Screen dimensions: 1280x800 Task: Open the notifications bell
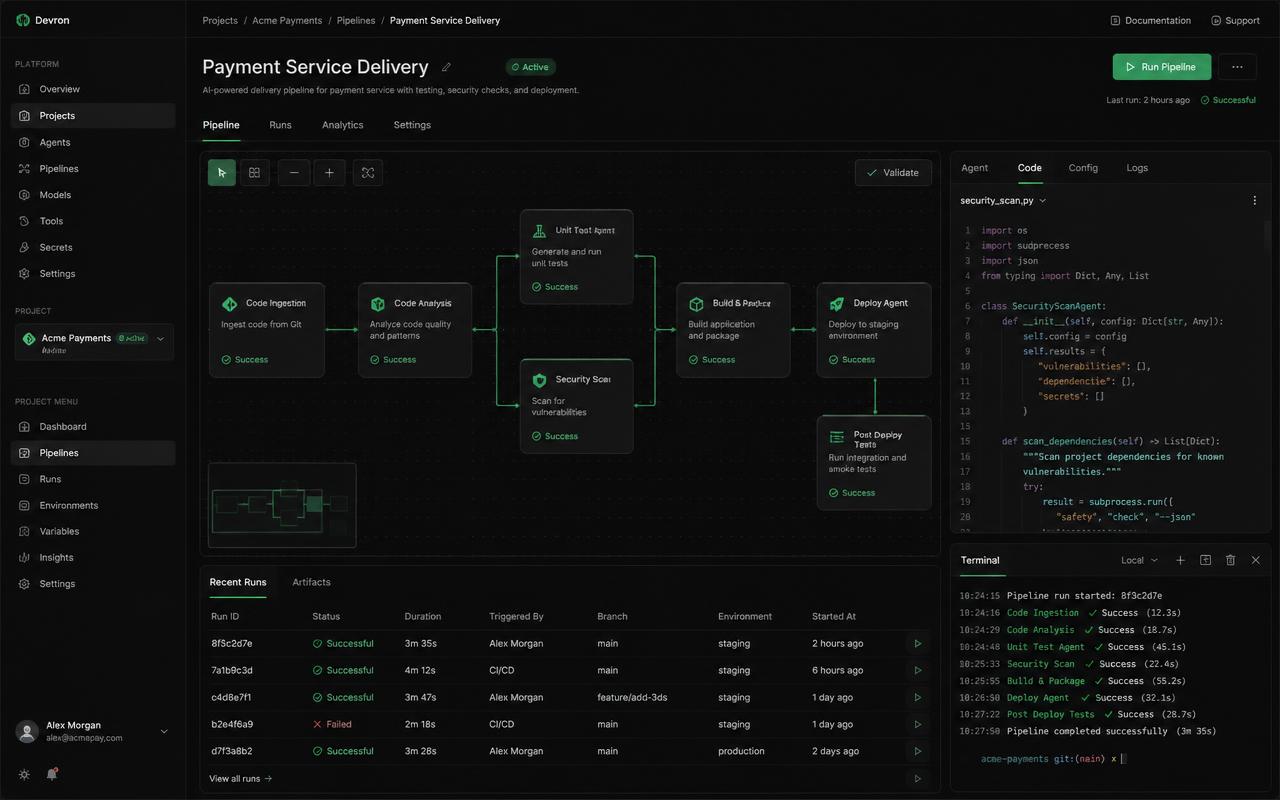click(52, 774)
